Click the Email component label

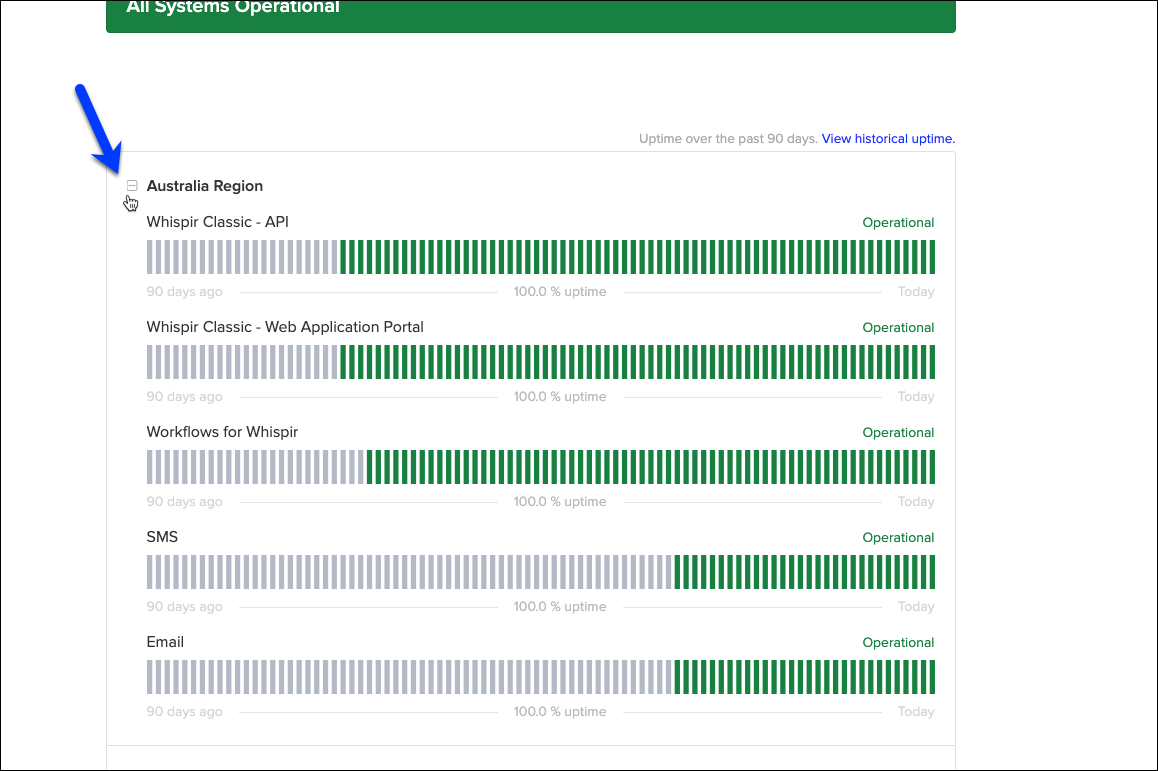(x=165, y=642)
